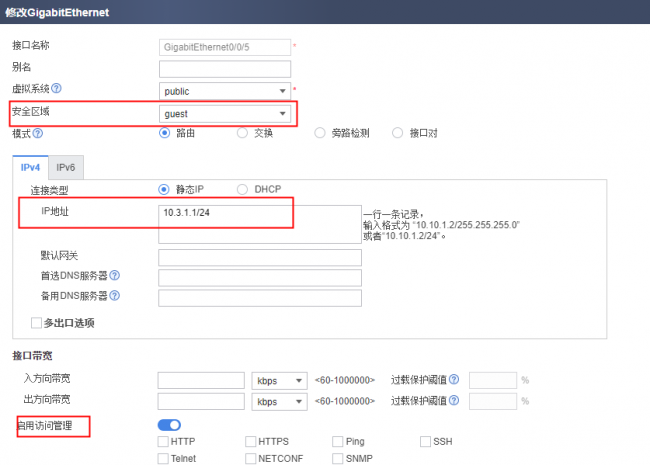This screenshot has width=650, height=465.
Task: Enable the NETCONF access checkbox
Action: click(250, 458)
